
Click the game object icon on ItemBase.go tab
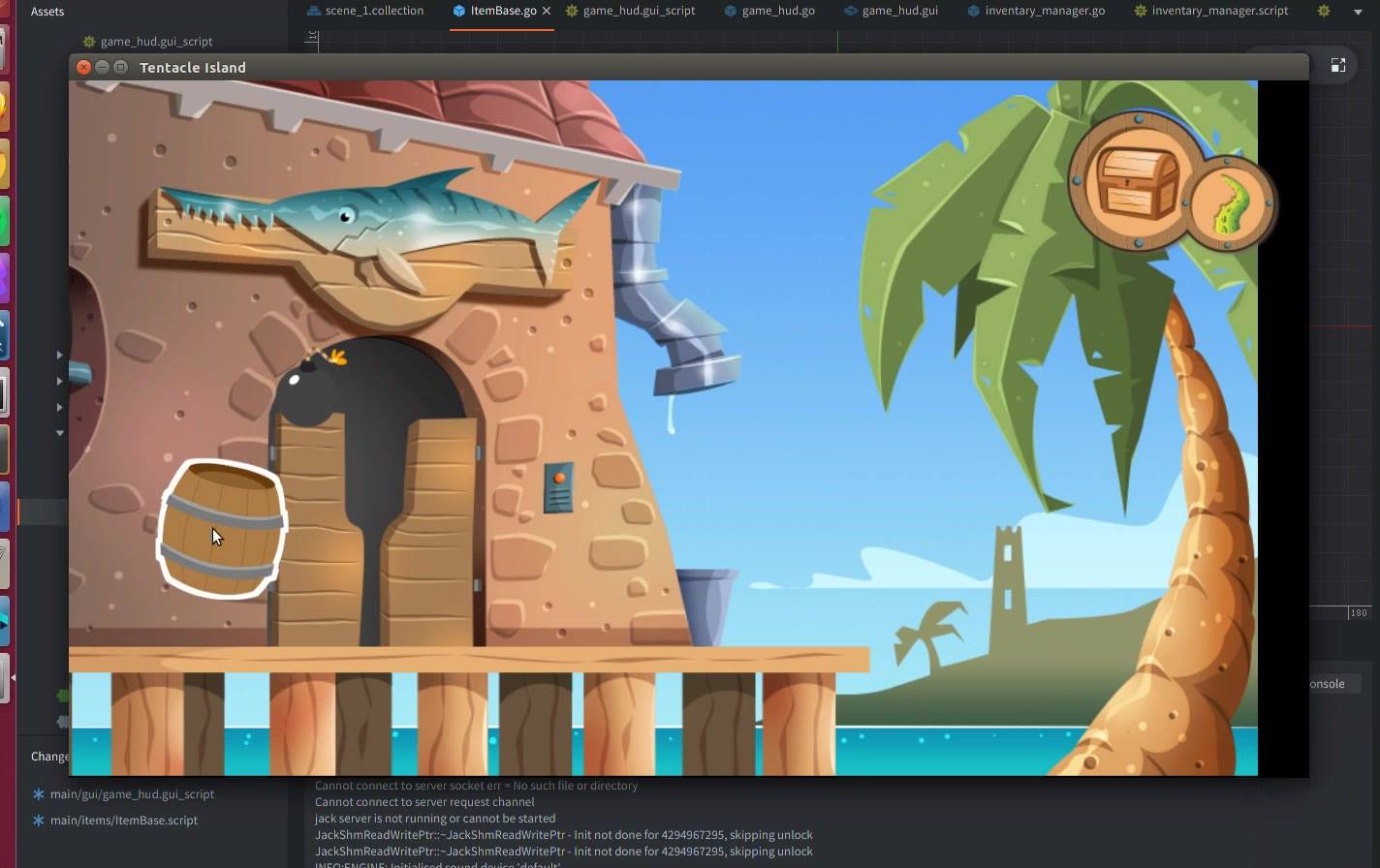pos(458,11)
